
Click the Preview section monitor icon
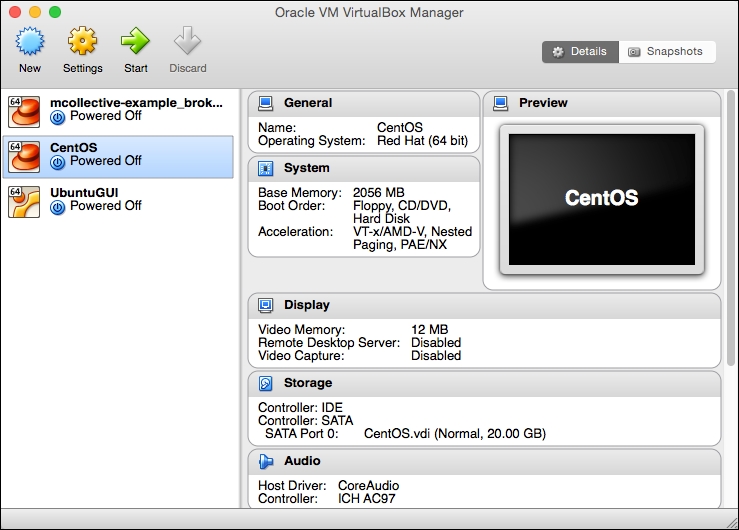(501, 103)
